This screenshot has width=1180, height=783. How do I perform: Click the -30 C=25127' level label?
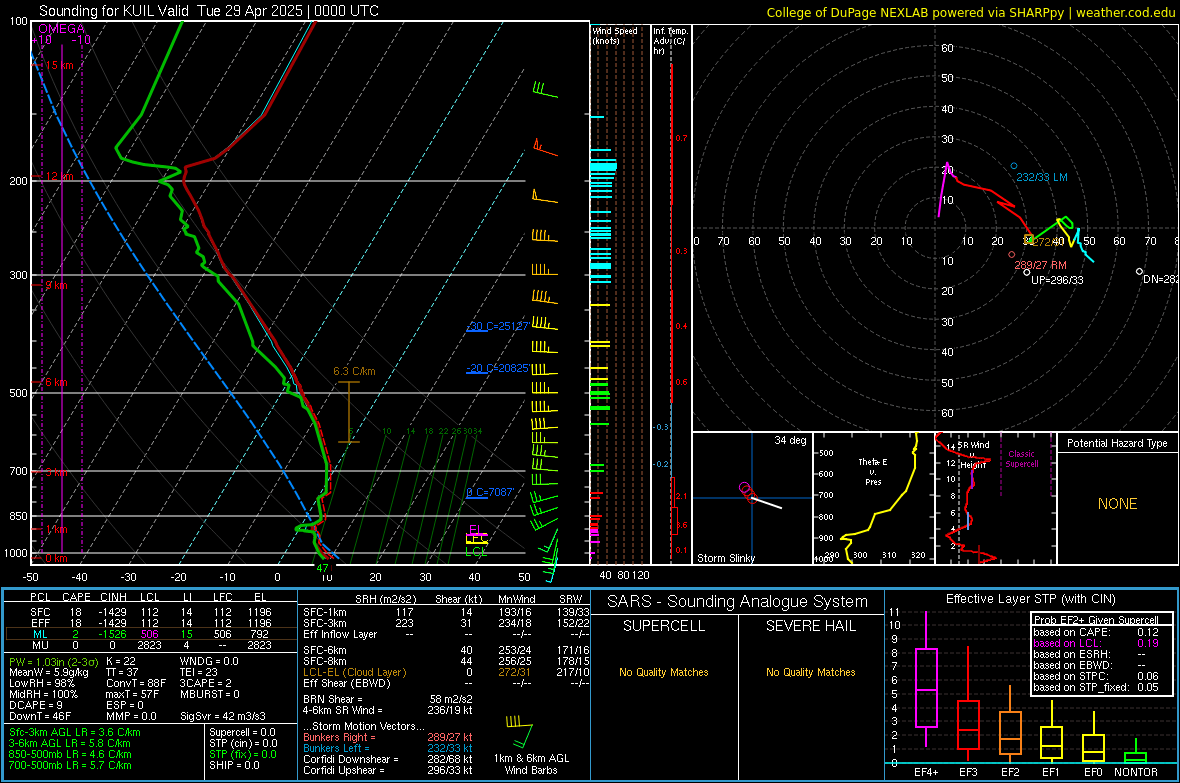pos(497,326)
